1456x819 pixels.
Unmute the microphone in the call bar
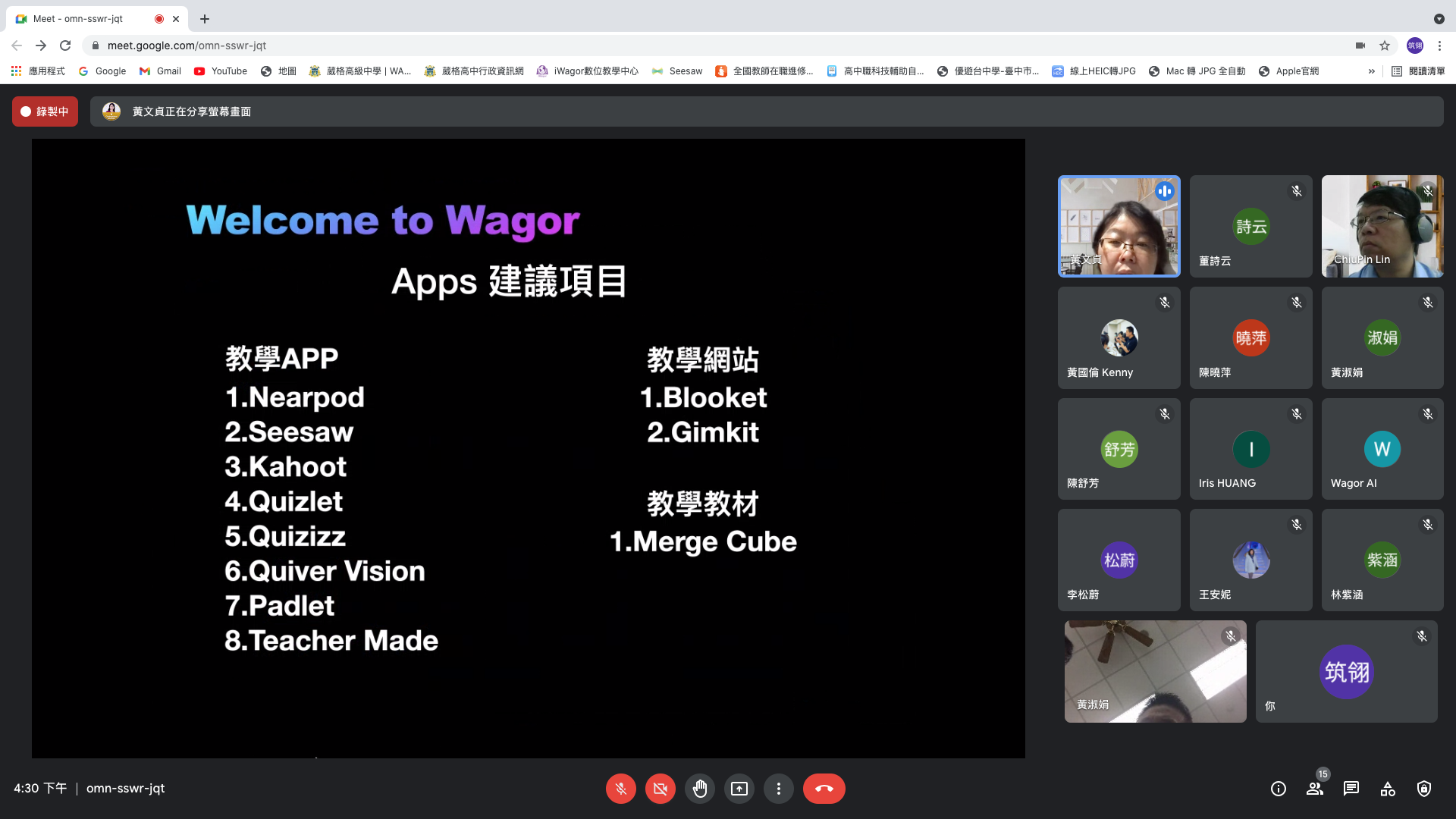(x=620, y=789)
